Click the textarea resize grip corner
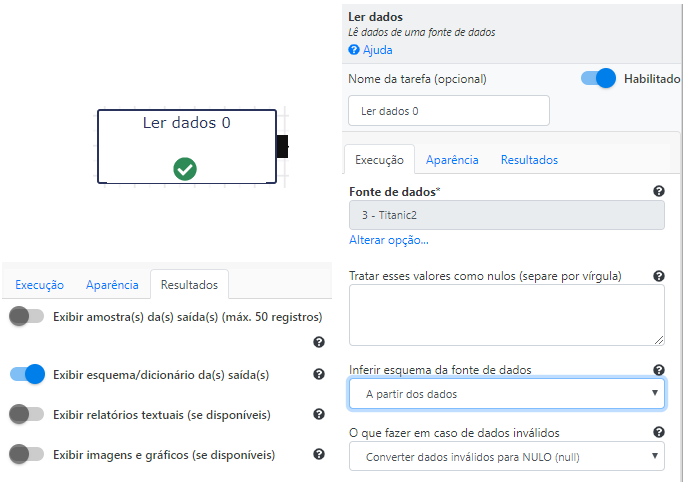The height and width of the screenshot is (482, 686). [x=659, y=340]
